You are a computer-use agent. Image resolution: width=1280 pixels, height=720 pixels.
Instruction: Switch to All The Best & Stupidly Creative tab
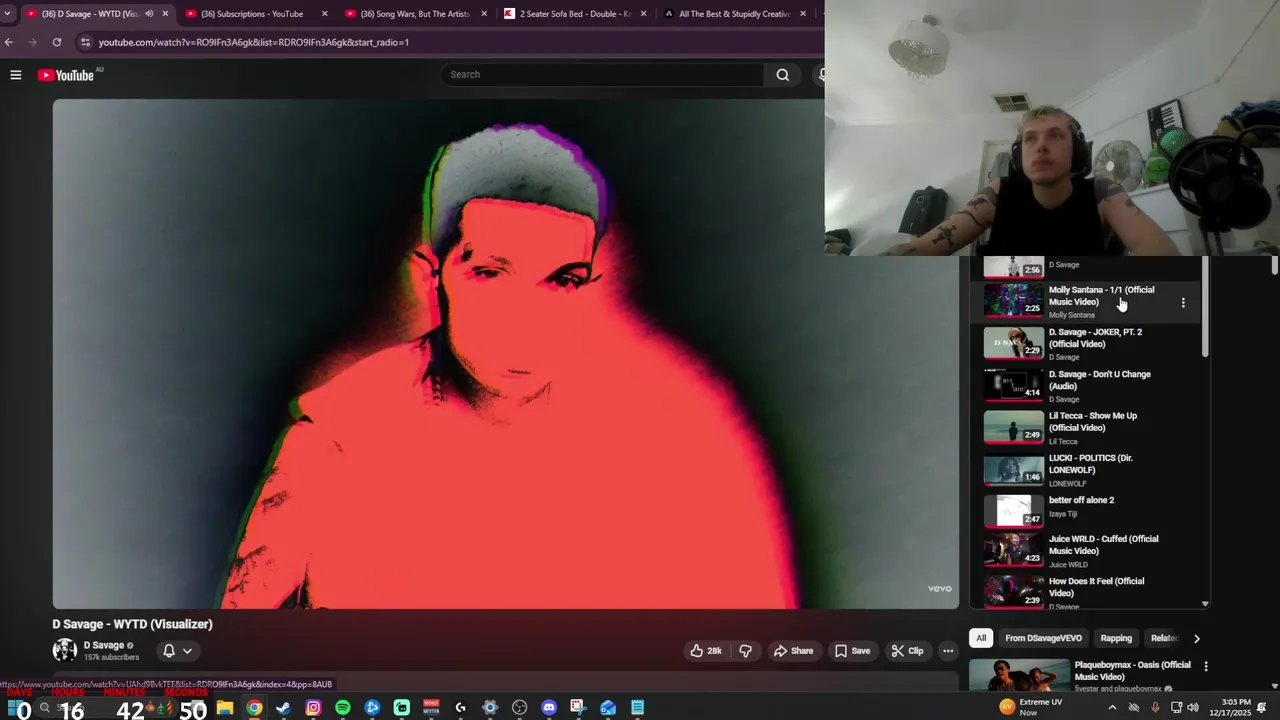(x=734, y=14)
